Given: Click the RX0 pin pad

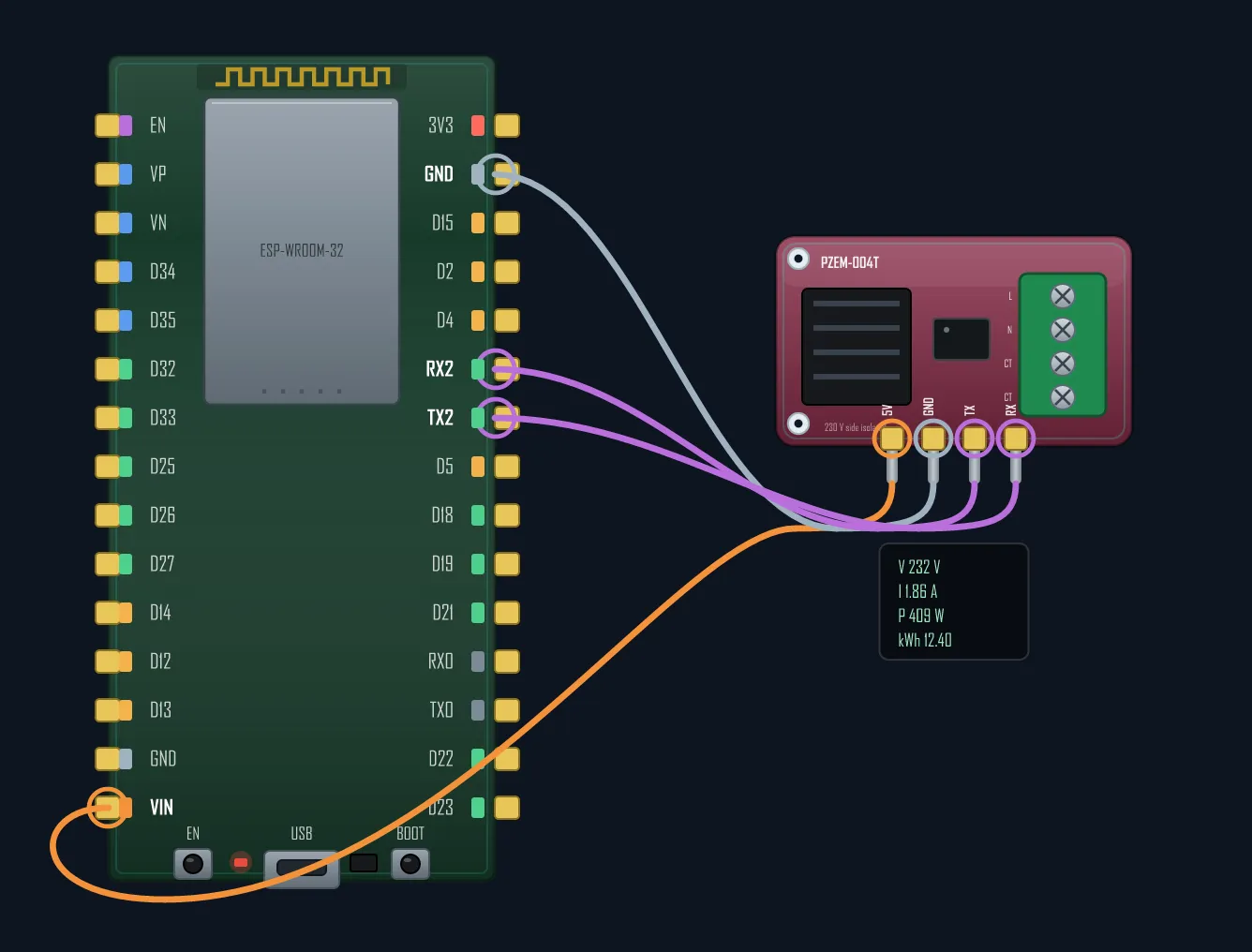Looking at the screenshot, I should pos(507,662).
